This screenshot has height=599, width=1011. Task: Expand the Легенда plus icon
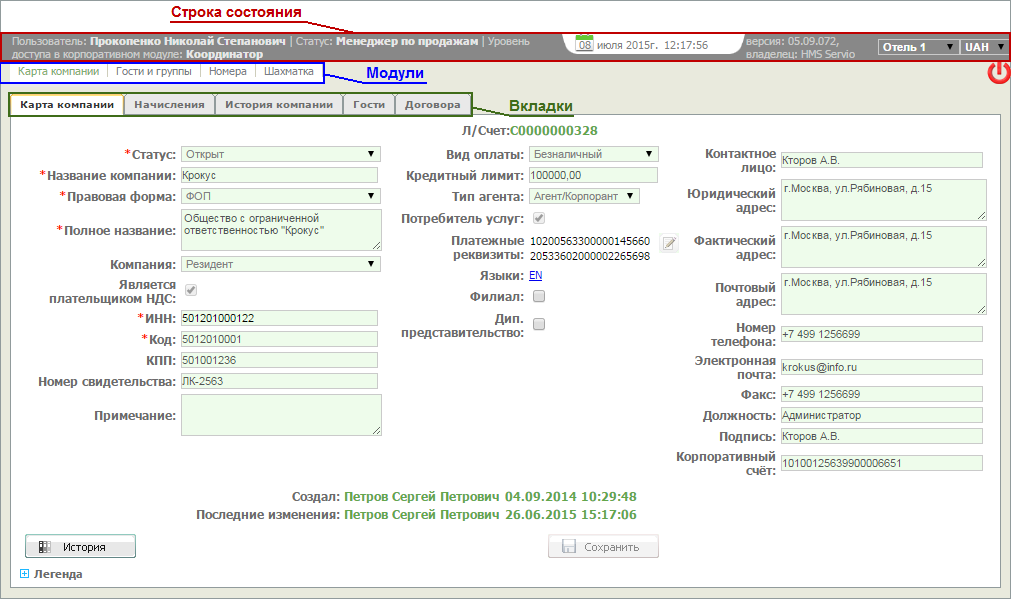tap(25, 574)
